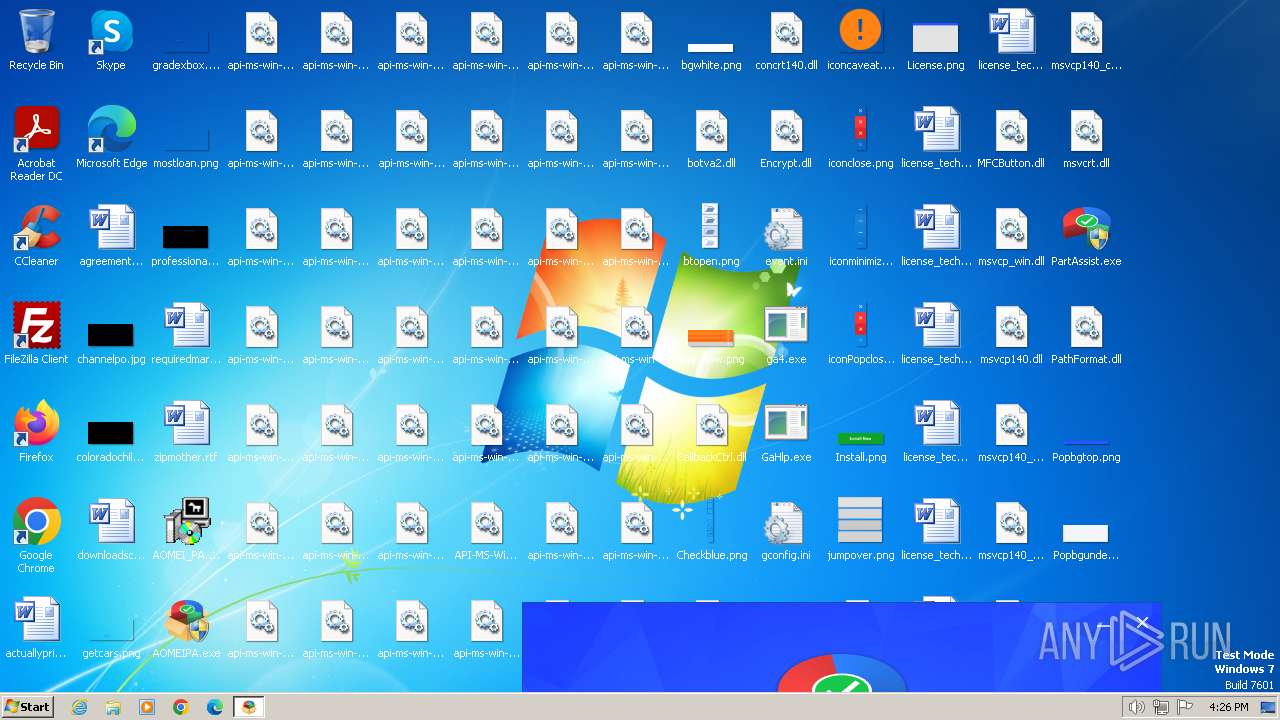Viewport: 1280px width, 720px height.
Task: Select the jumpover.png file
Action: tap(861, 530)
